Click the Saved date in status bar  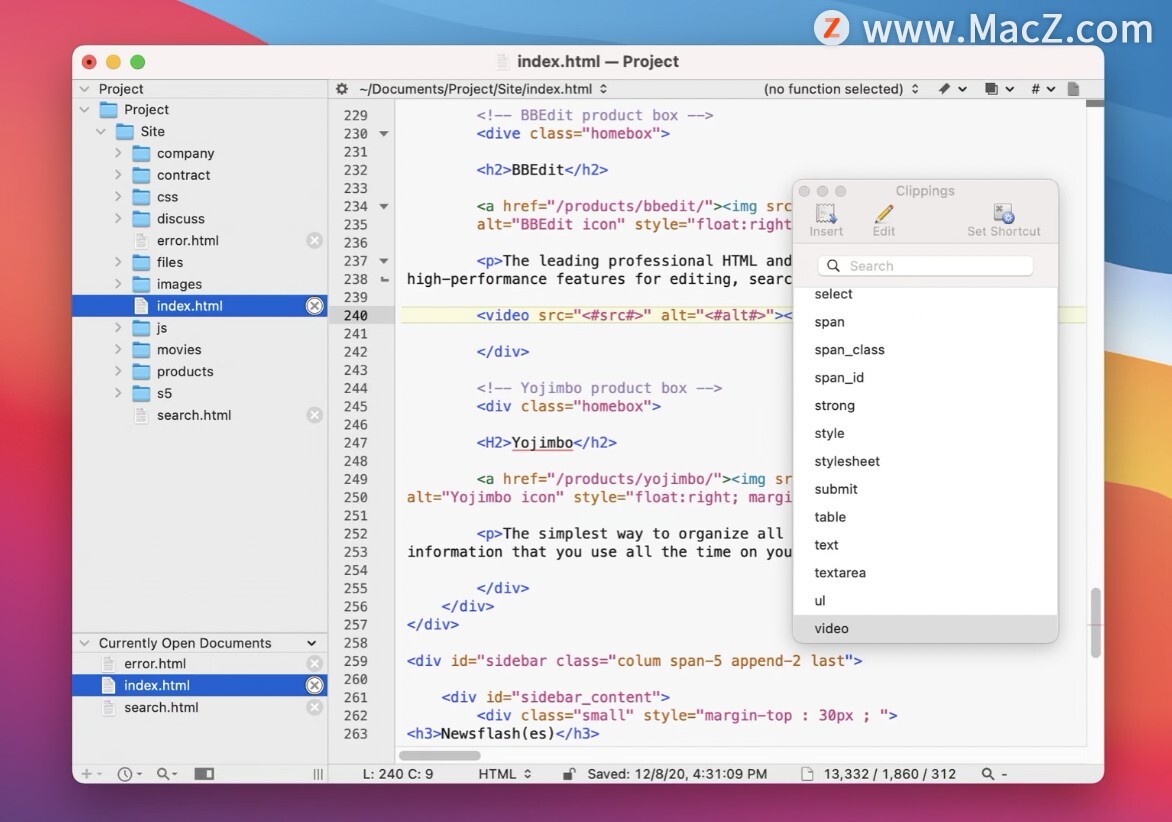[676, 774]
